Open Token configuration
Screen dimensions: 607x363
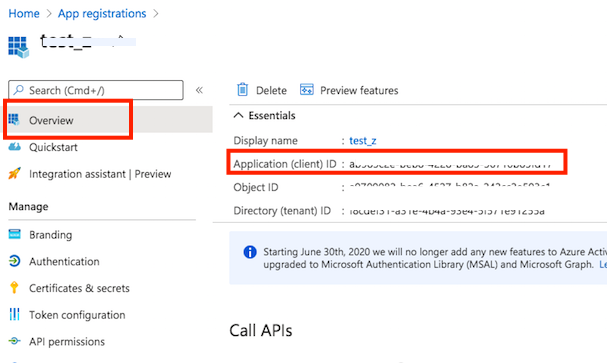tap(77, 315)
